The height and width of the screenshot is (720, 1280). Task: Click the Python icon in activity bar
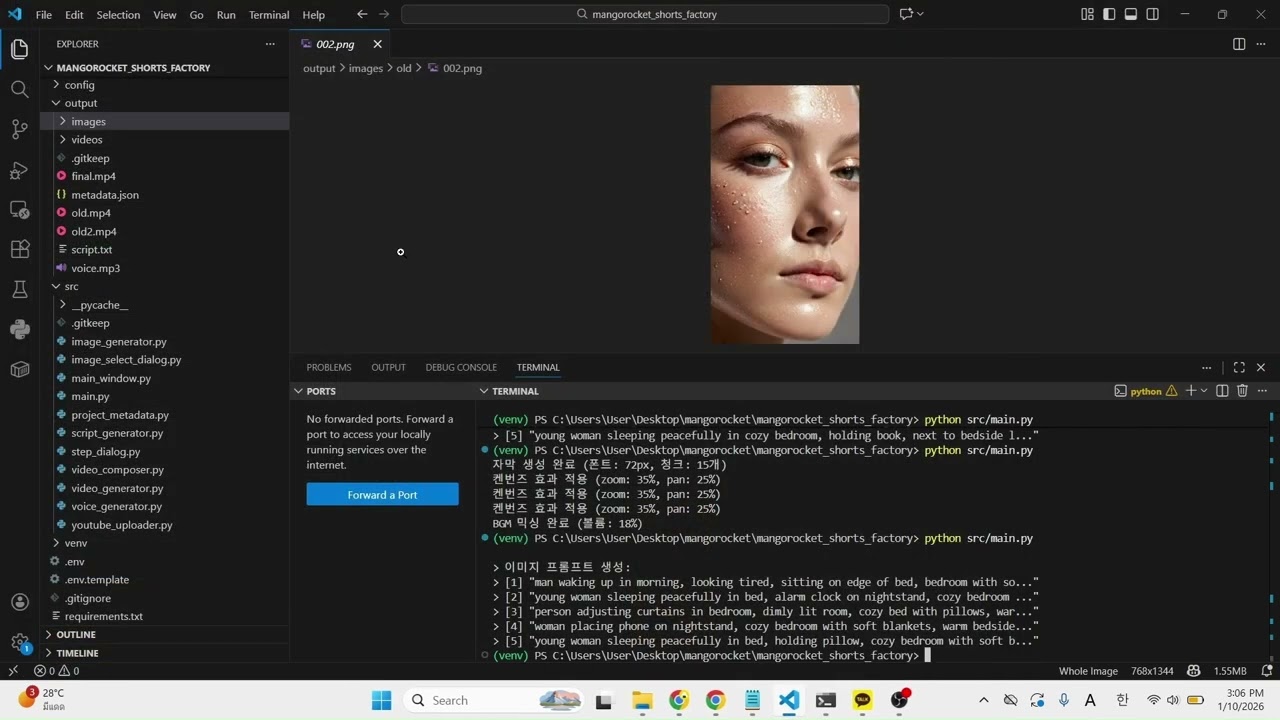pyautogui.click(x=19, y=329)
